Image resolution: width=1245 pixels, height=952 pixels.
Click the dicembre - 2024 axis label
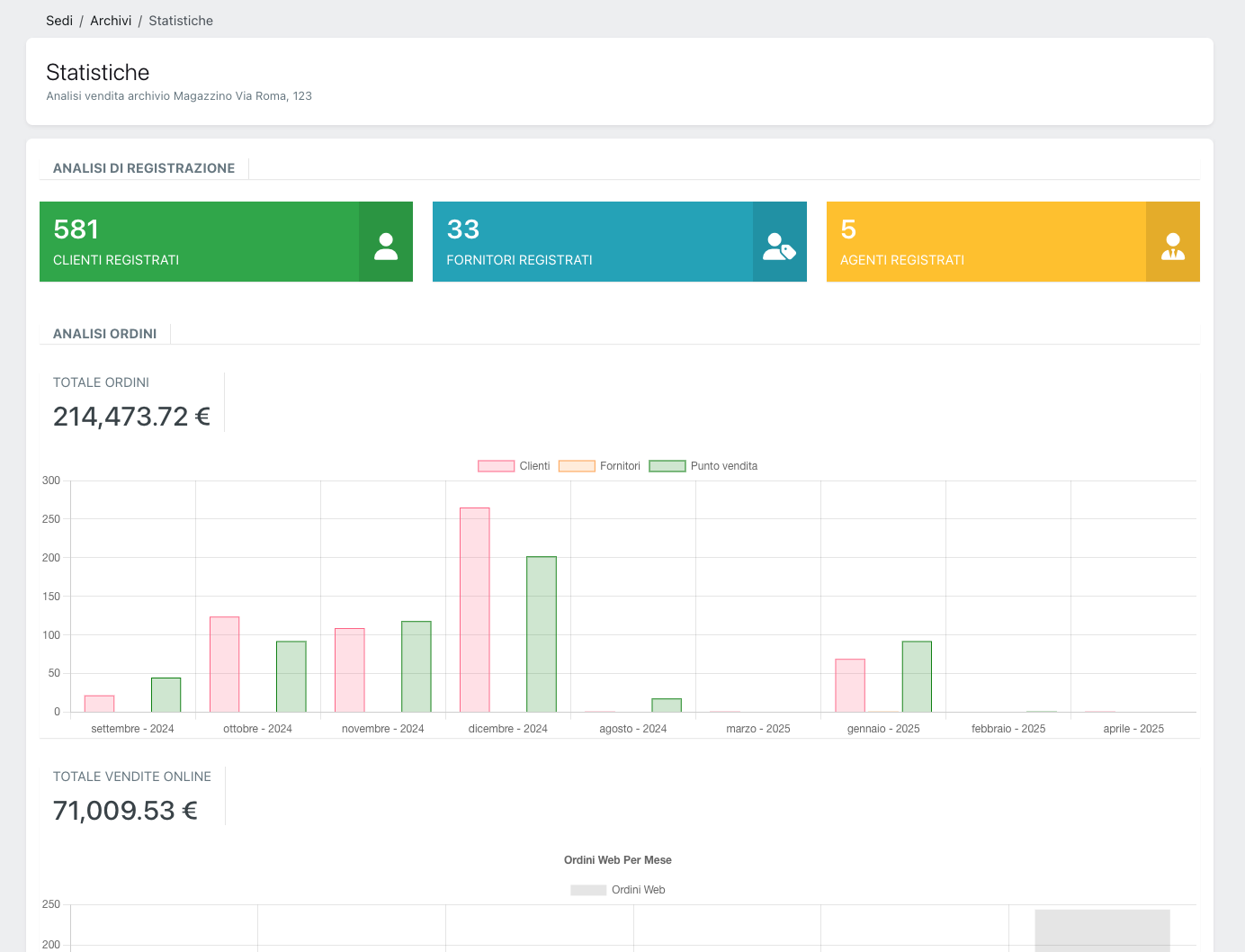tap(507, 729)
